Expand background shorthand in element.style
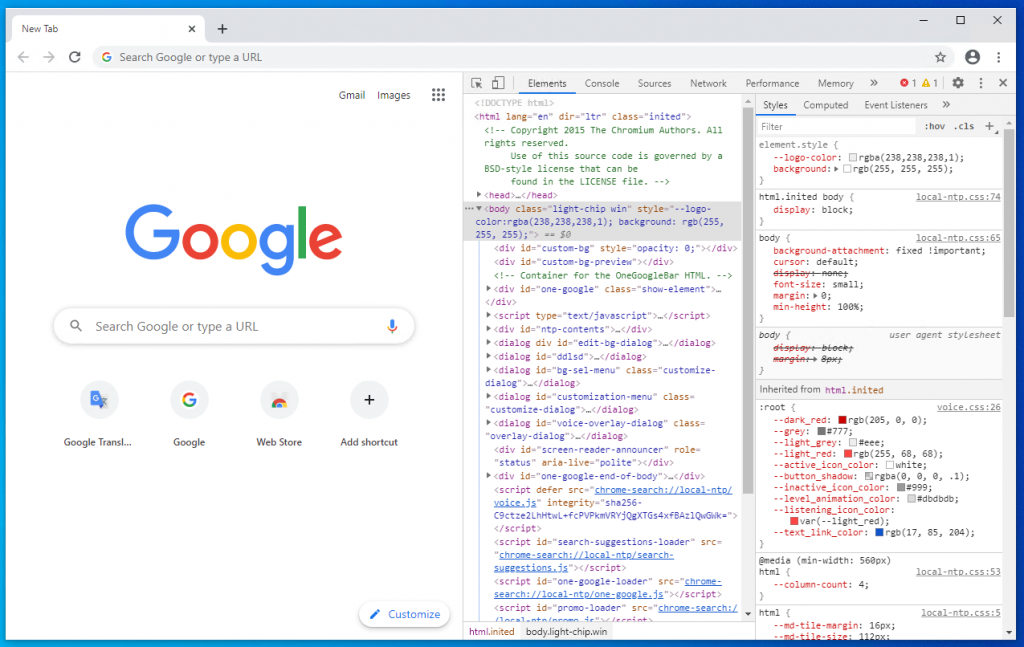The height and width of the screenshot is (647, 1024). 836,168
